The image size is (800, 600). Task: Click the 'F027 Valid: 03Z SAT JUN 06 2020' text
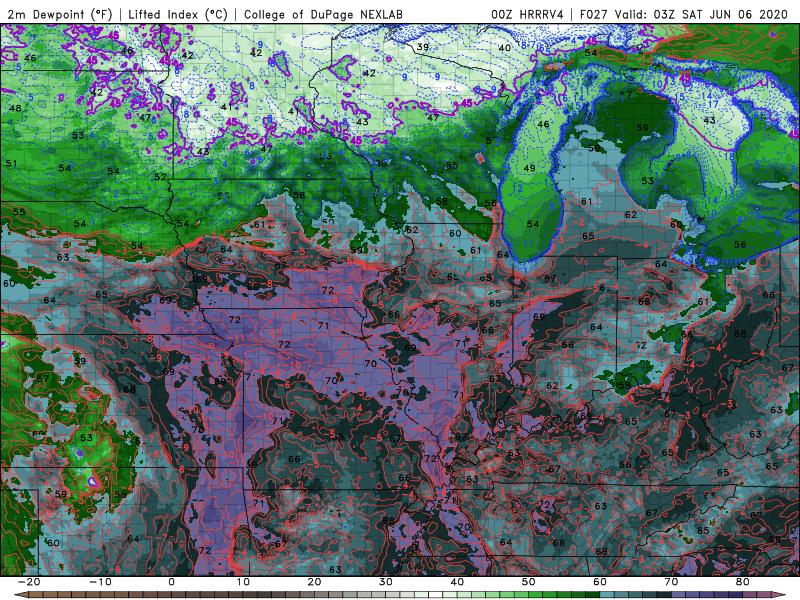pyautogui.click(x=684, y=15)
